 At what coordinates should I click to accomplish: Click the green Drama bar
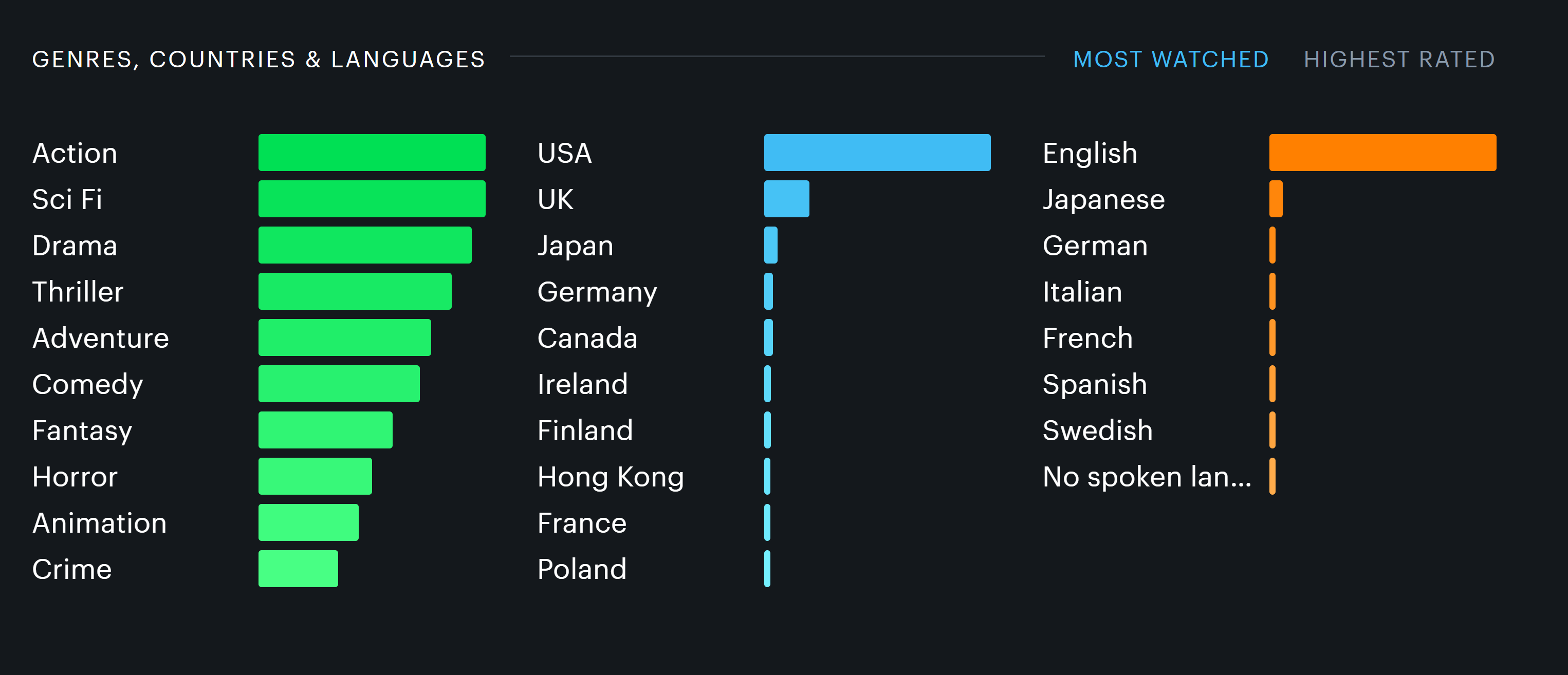pos(364,245)
